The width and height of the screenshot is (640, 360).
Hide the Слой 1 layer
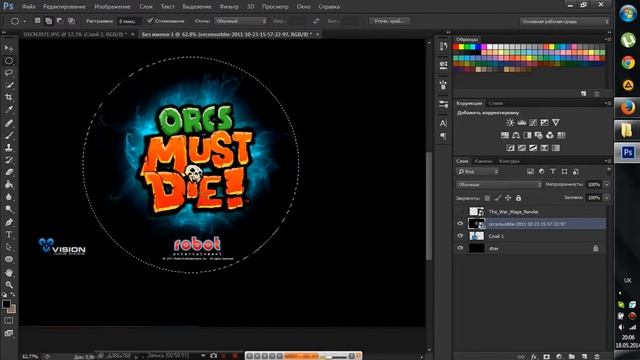pyautogui.click(x=460, y=236)
